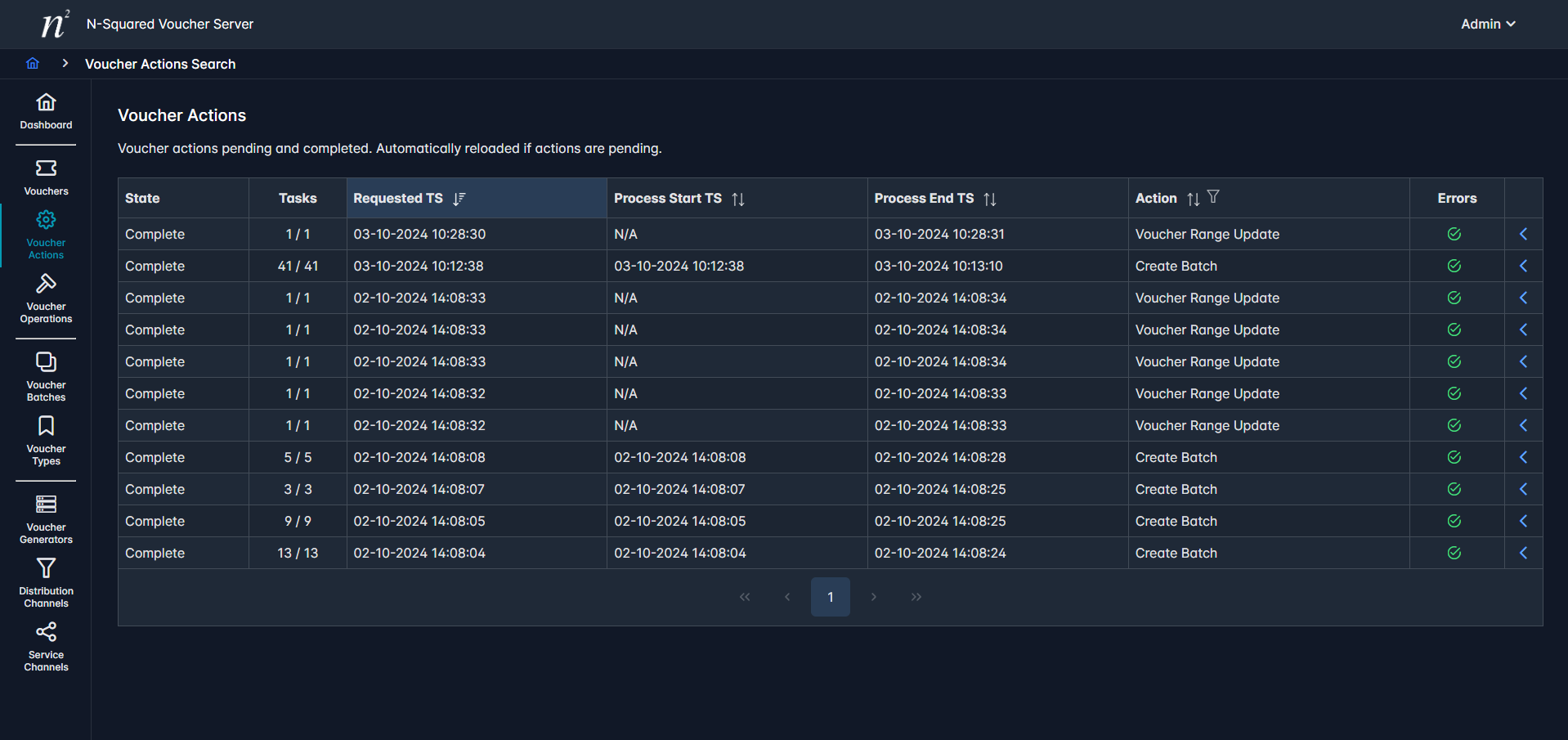Go to Service Channels
Viewport: 1568px width, 740px height.
(46, 647)
